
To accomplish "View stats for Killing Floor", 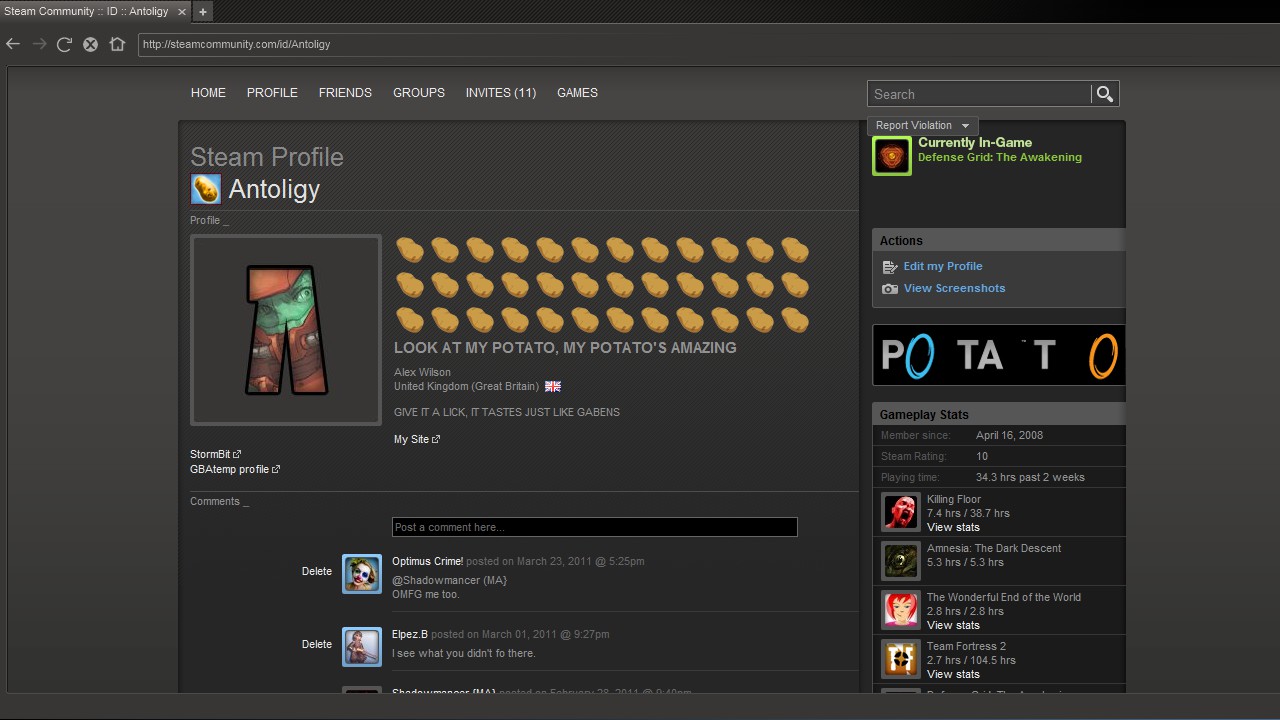I will 953,528.
